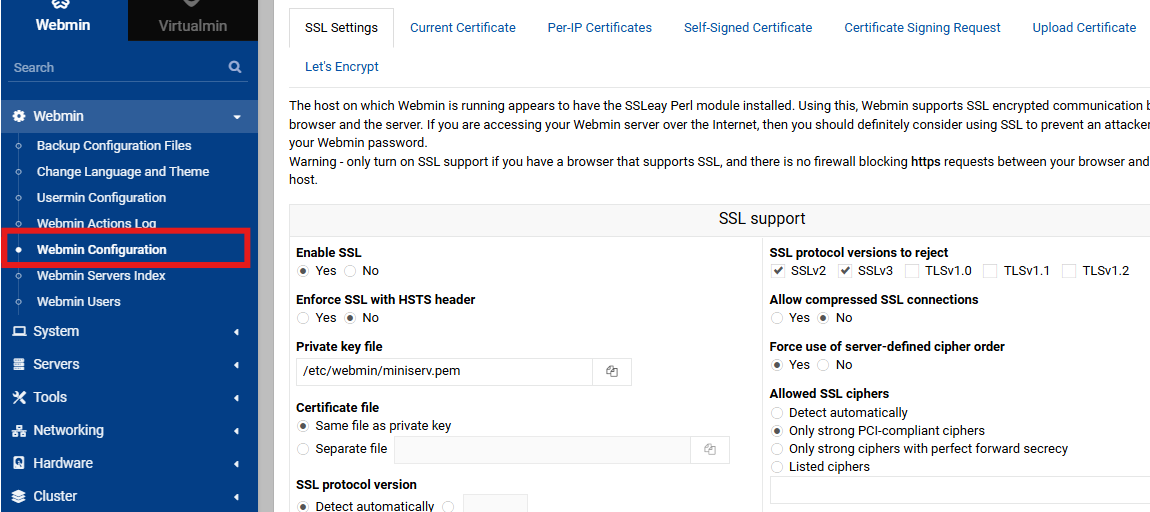Viewport: 1150px width, 512px height.
Task: Click the Cluster layers icon
Action: pos(19,496)
